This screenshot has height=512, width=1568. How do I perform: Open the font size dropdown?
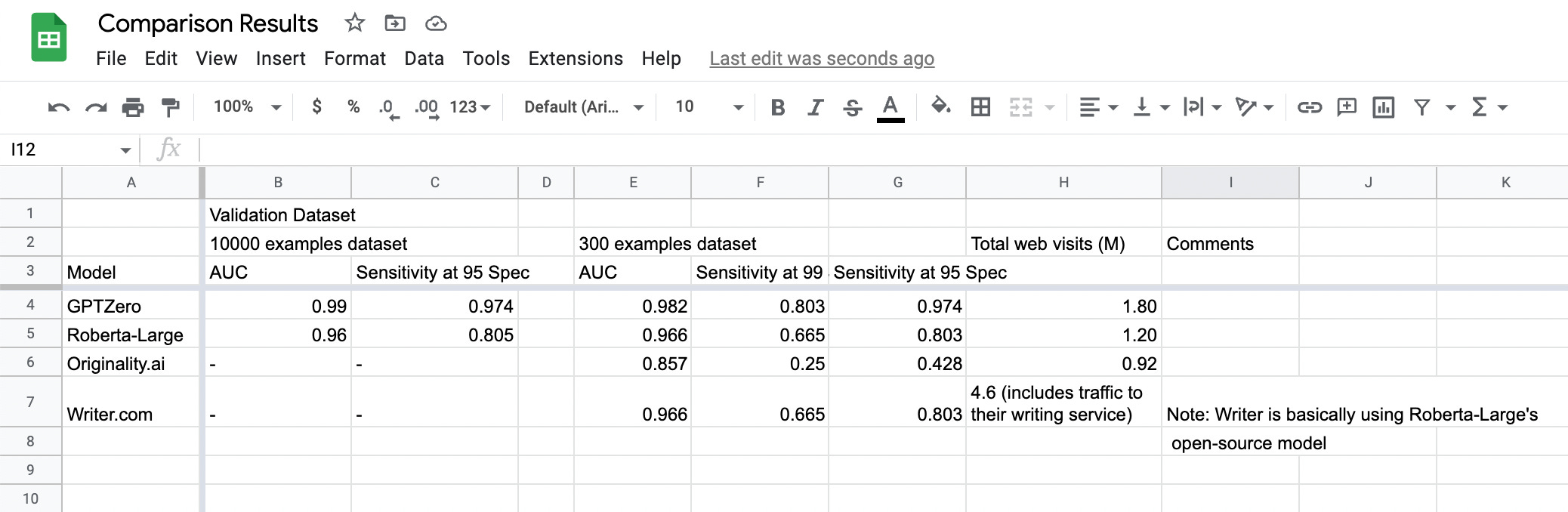(708, 107)
